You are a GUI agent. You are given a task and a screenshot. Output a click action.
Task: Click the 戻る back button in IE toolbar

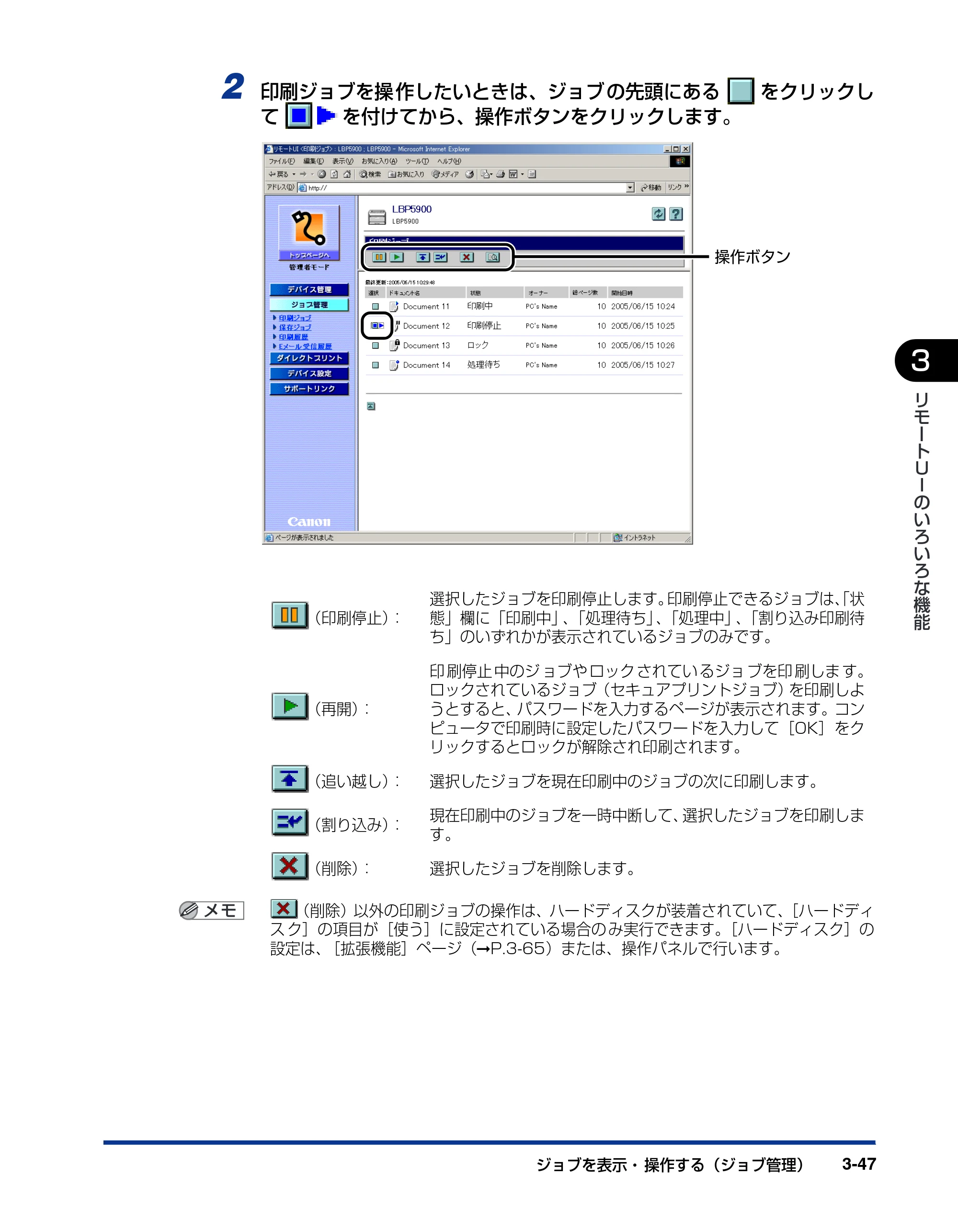[x=278, y=174]
